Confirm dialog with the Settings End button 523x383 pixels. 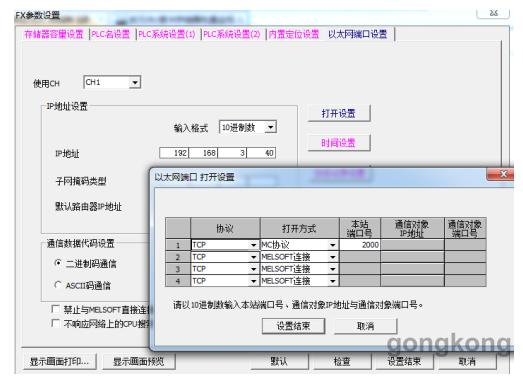293,326
